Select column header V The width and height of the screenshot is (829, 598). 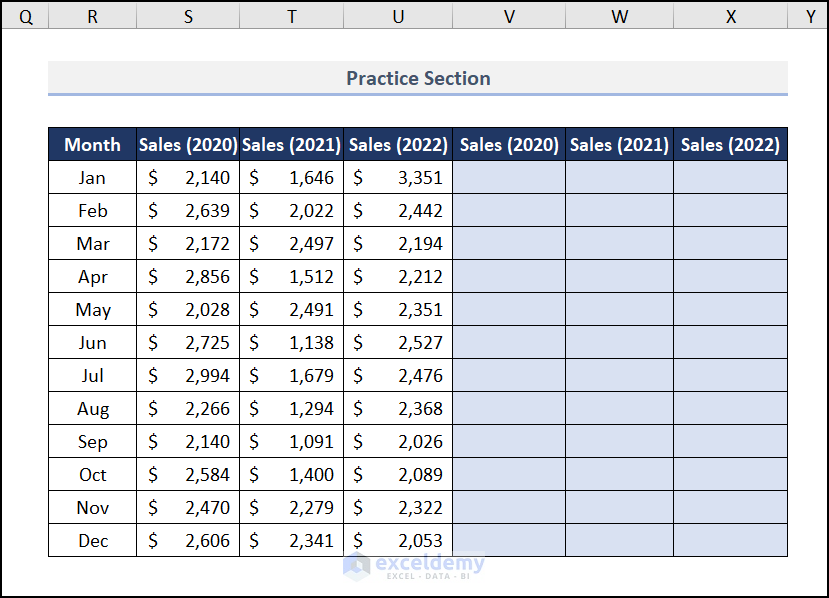click(509, 17)
